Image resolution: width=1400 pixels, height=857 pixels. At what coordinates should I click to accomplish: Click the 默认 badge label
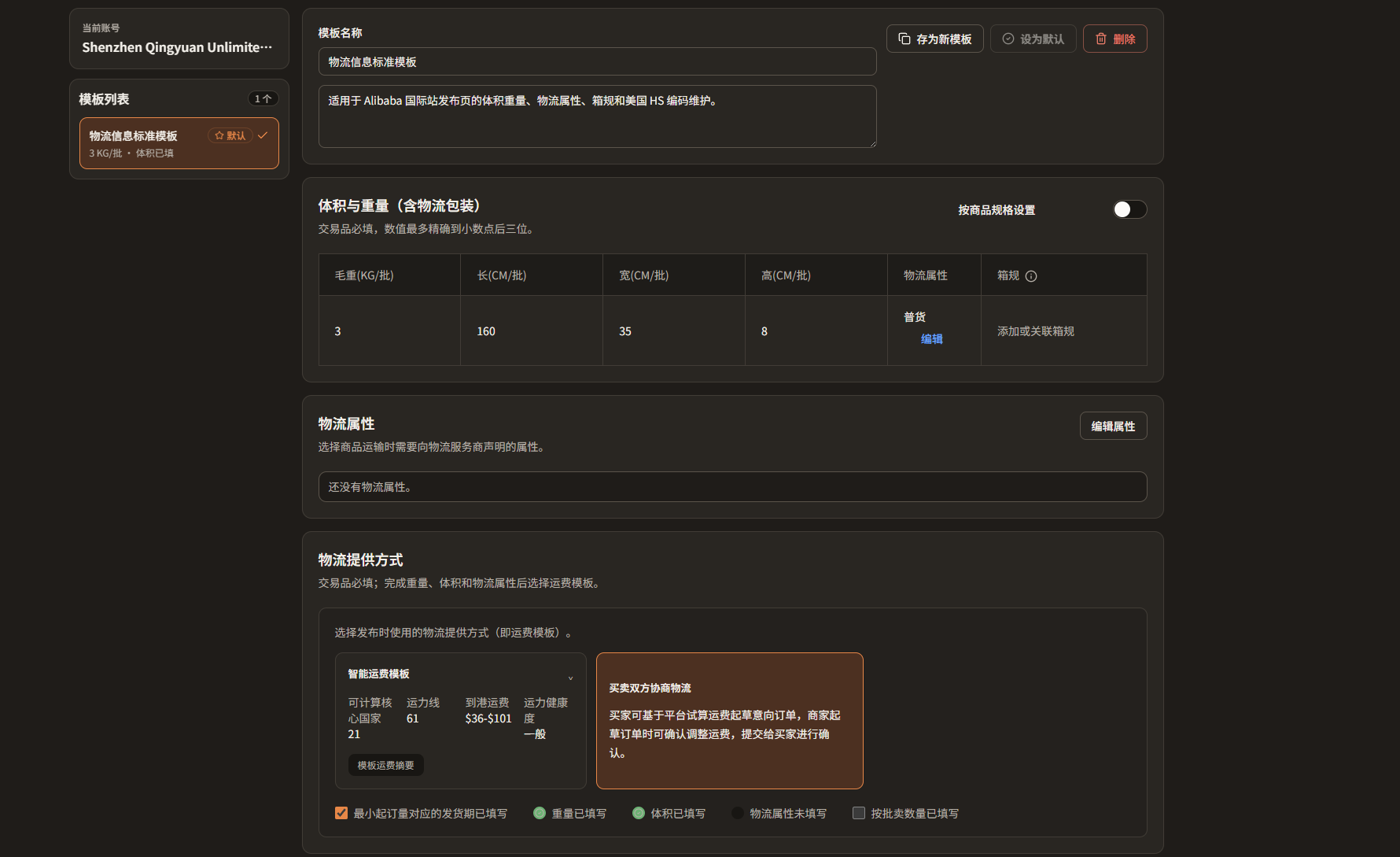click(236, 135)
